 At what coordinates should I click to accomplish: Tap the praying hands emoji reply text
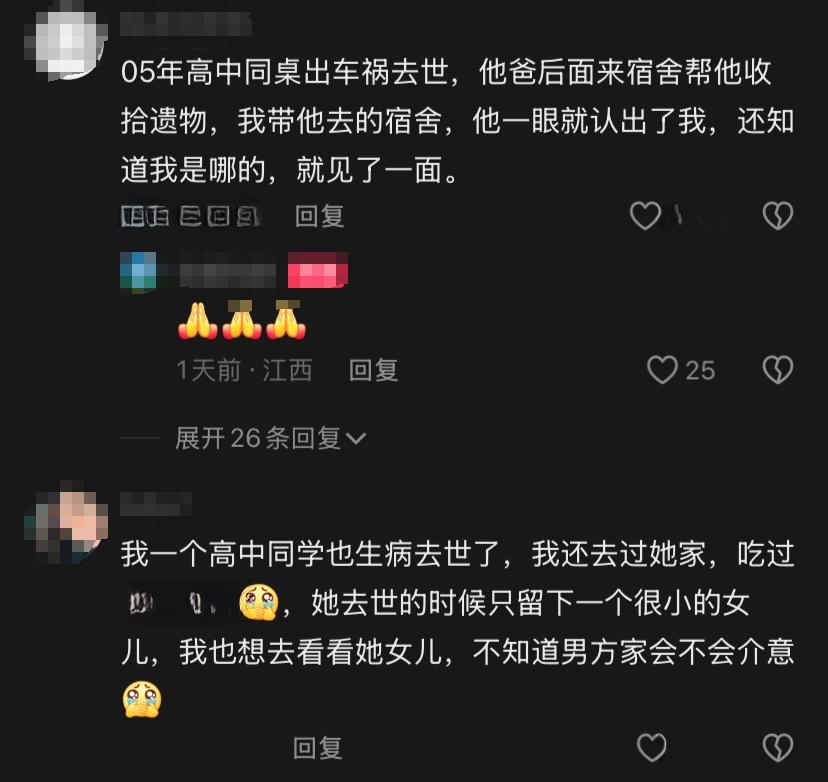[242, 320]
